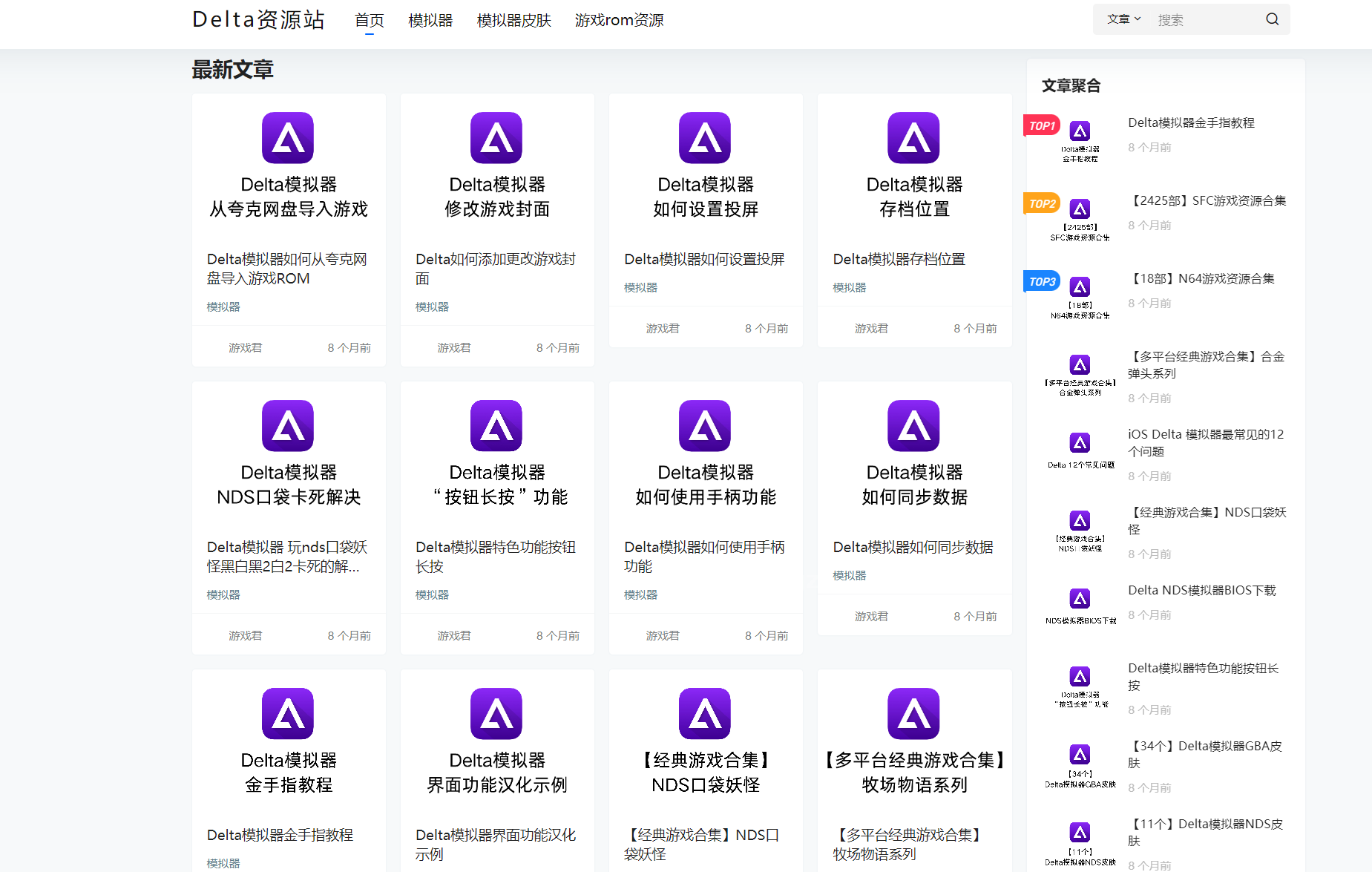Go to the 首页 nav tab
The width and height of the screenshot is (1372, 872).
[x=369, y=20]
